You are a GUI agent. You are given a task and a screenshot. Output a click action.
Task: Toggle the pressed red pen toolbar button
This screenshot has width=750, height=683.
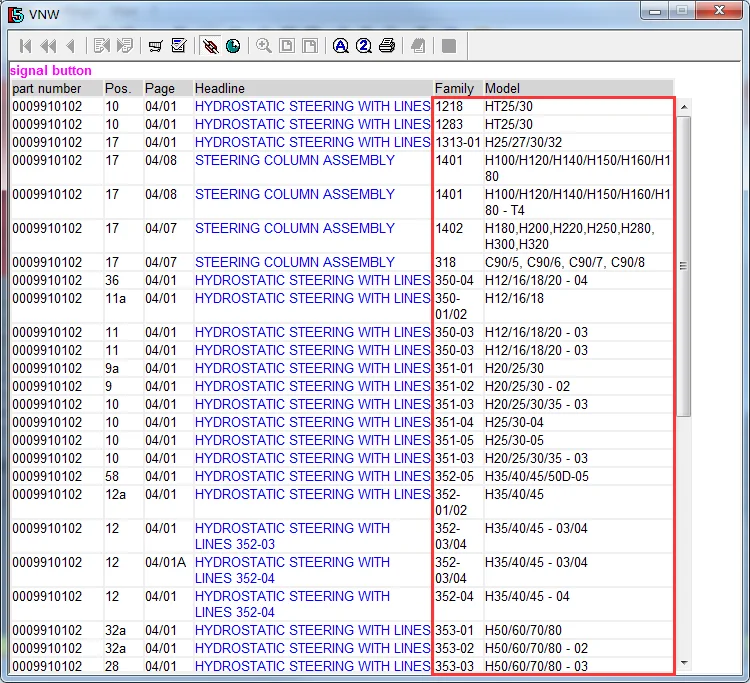tap(210, 46)
